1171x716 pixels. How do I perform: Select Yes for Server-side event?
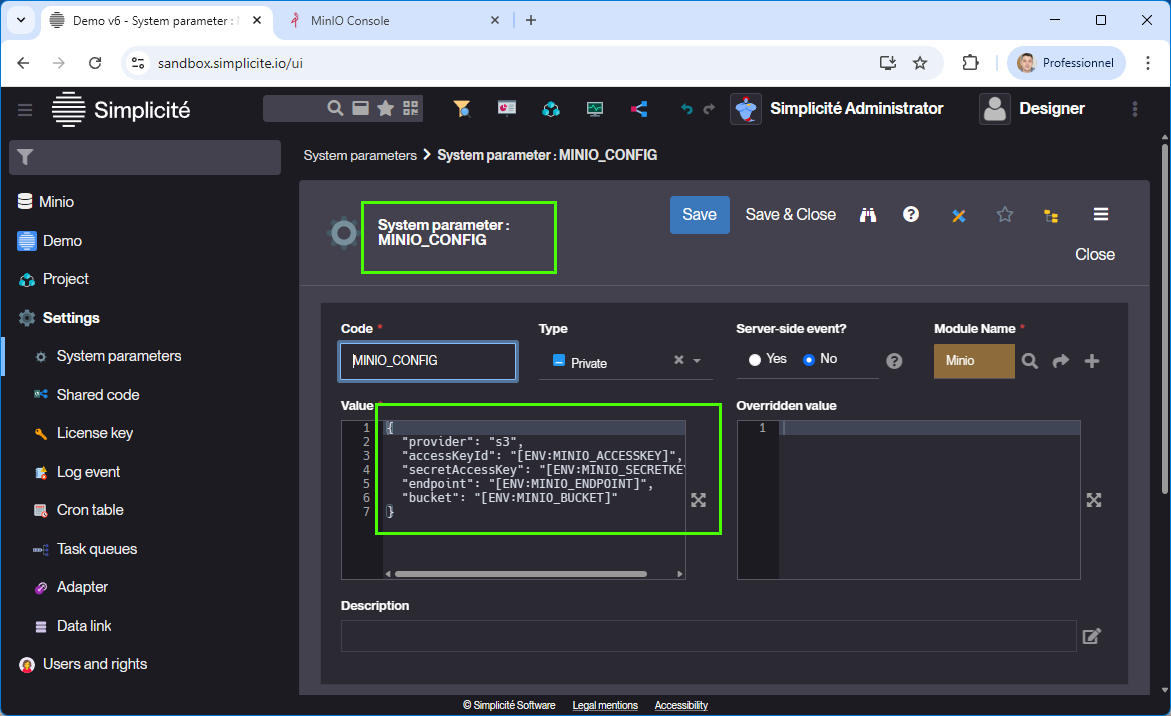coord(756,359)
